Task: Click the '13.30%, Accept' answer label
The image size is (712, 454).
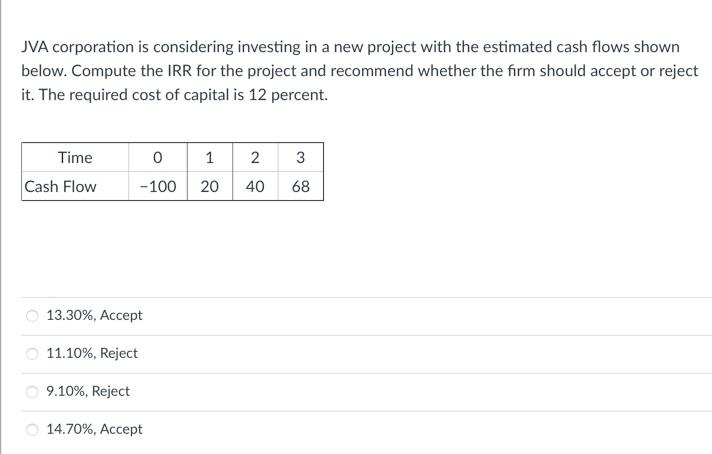Action: click(x=95, y=316)
